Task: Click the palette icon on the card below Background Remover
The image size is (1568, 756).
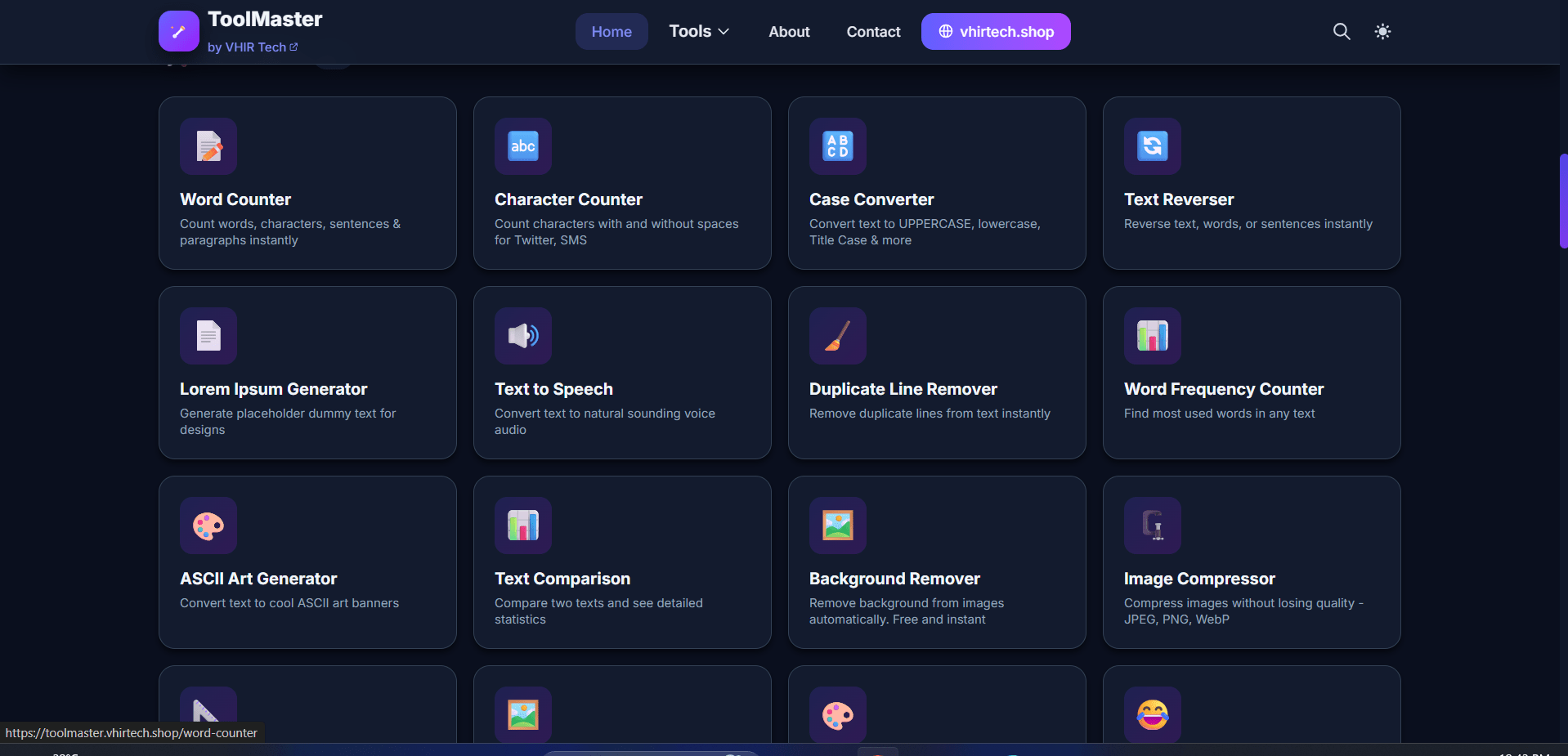Action: [838, 715]
